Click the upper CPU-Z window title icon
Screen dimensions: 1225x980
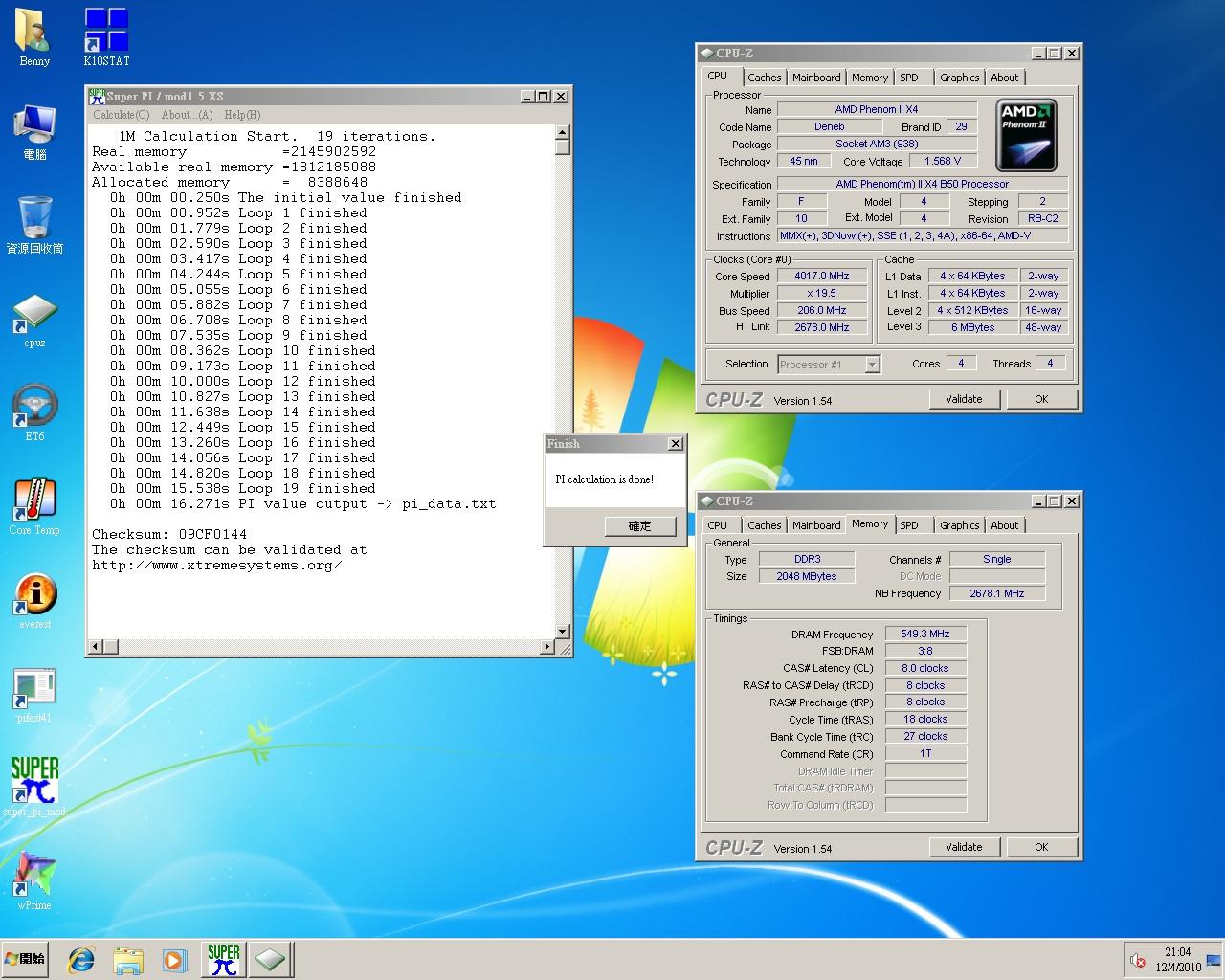706,54
